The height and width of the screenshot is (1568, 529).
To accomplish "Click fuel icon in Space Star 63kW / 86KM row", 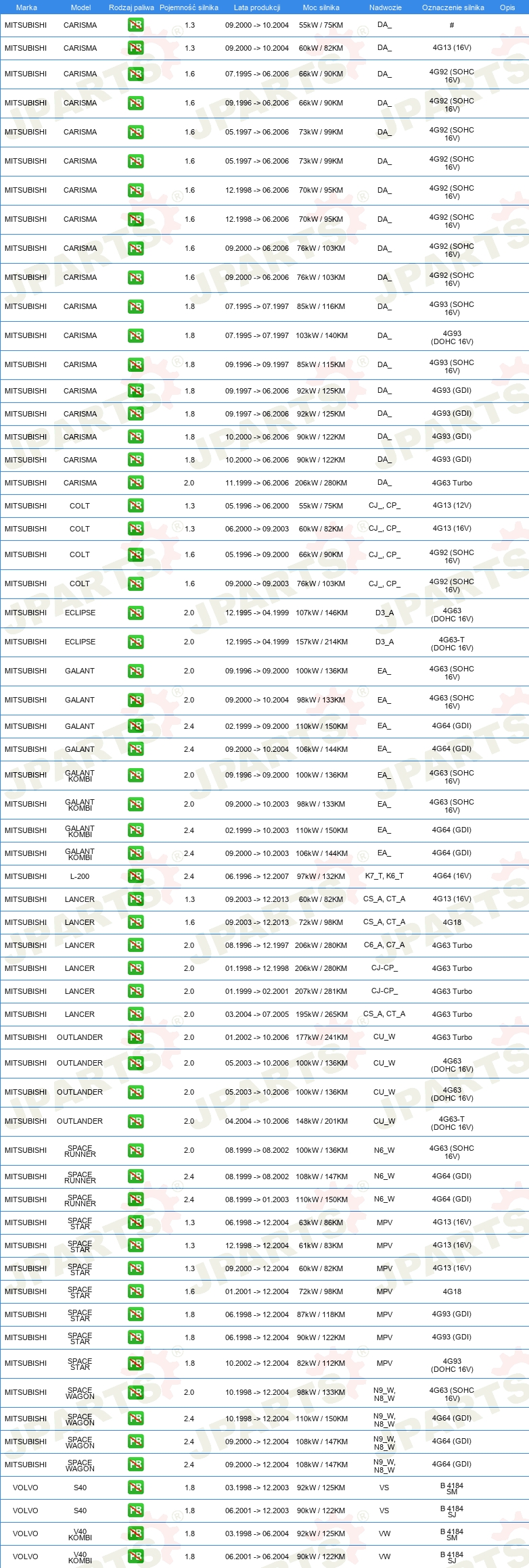I will [x=135, y=1222].
